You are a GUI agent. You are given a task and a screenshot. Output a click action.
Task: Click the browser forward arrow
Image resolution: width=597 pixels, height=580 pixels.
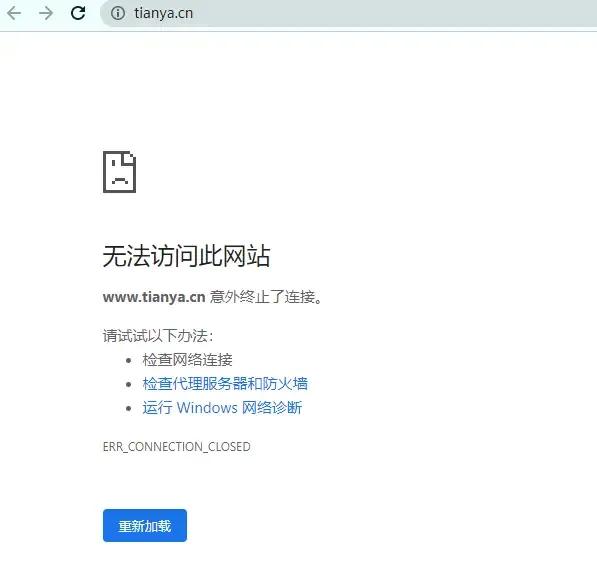click(46, 13)
